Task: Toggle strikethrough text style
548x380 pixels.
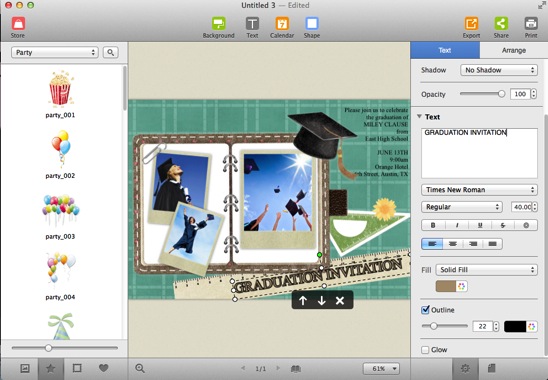Action: point(503,225)
